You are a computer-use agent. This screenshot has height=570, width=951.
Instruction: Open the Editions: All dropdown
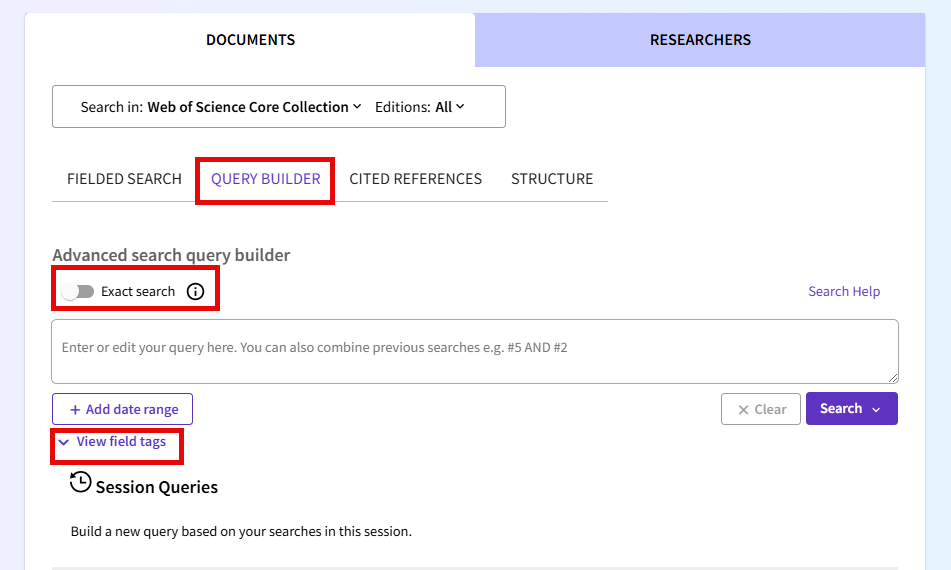pyautogui.click(x=420, y=107)
